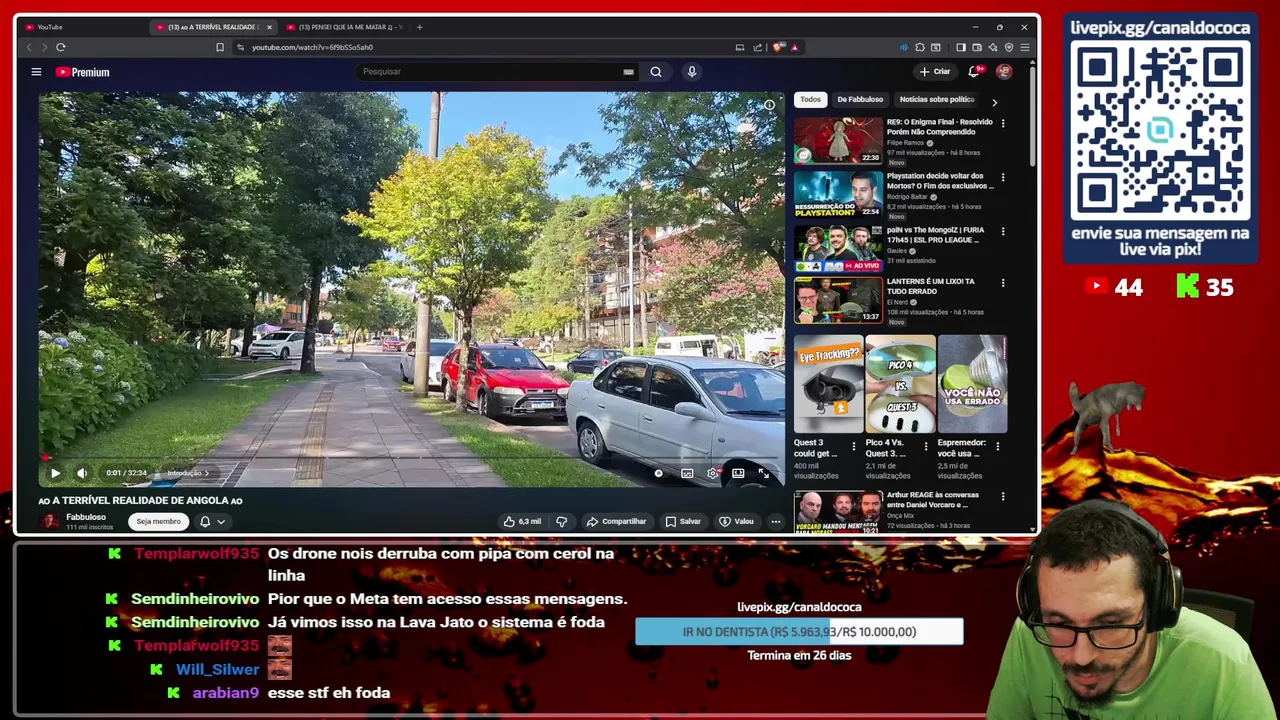1280x720 pixels.
Task: Open the browser extensions puzzle icon
Action: pyautogui.click(x=920, y=47)
